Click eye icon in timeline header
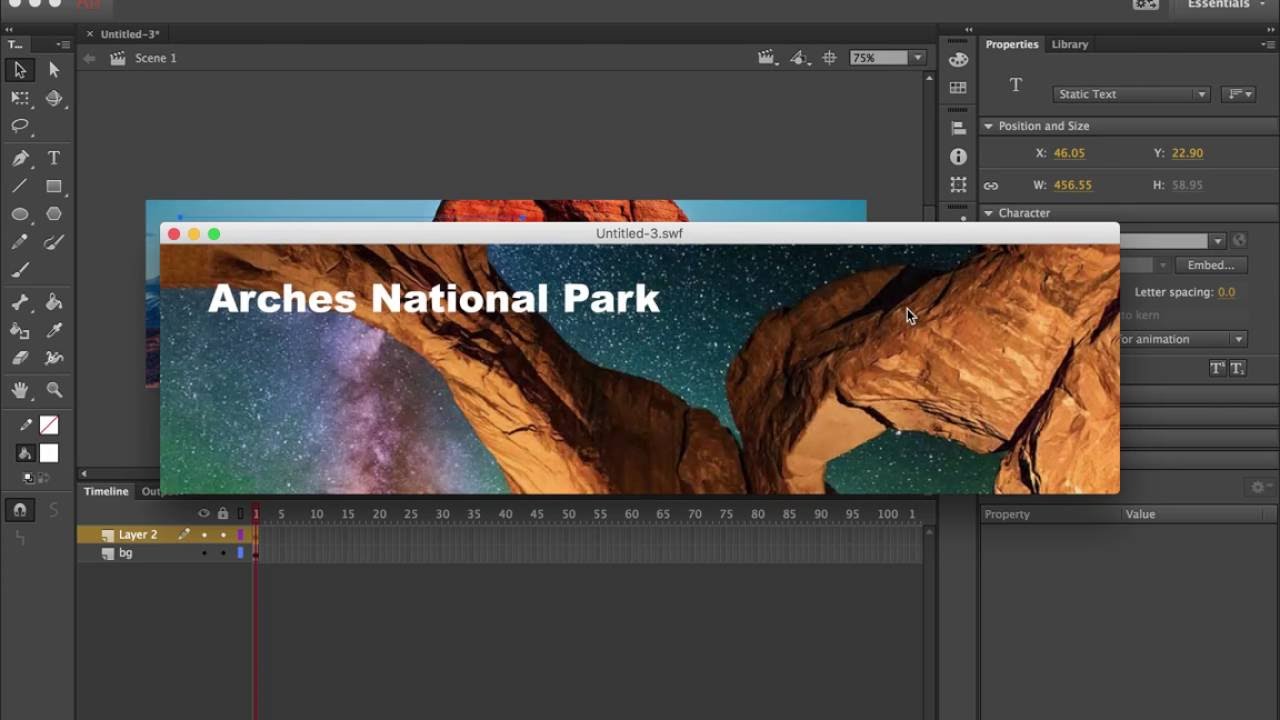This screenshot has height=720, width=1280. click(204, 514)
